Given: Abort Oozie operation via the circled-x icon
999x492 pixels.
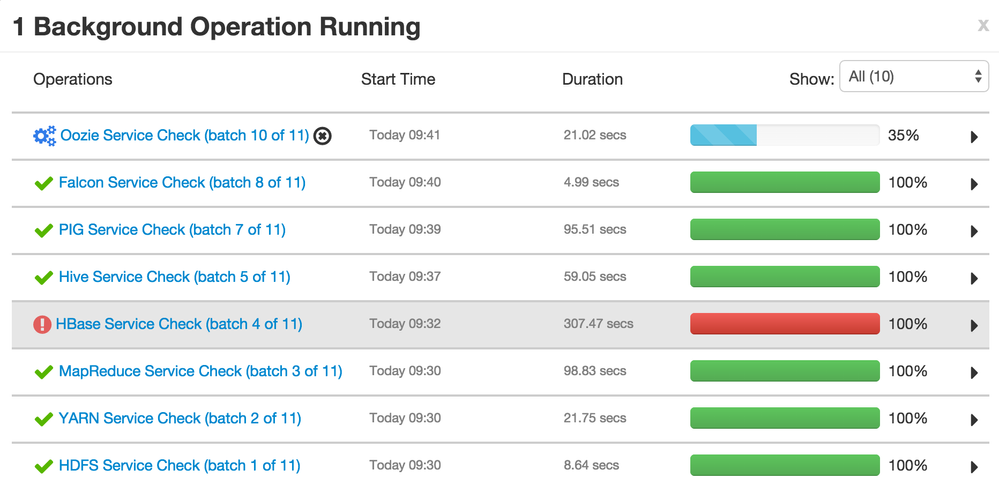Looking at the screenshot, I should 322,136.
